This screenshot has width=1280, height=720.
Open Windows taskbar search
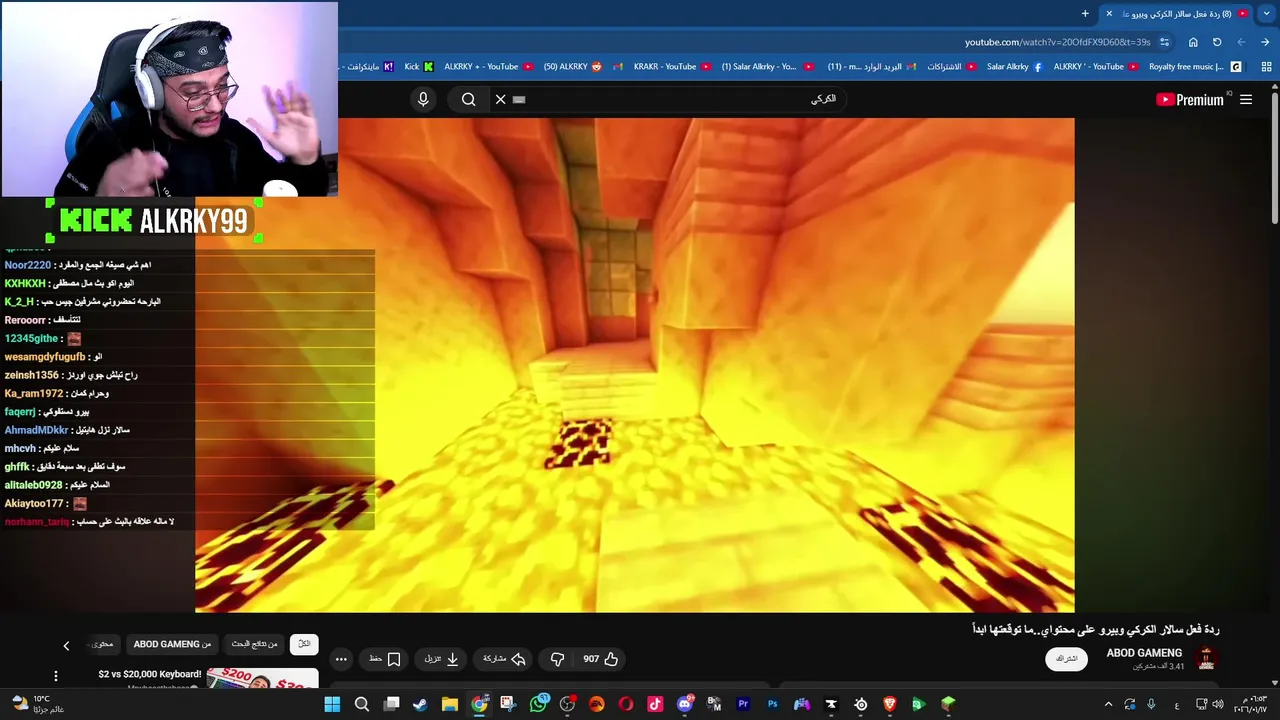[x=362, y=704]
